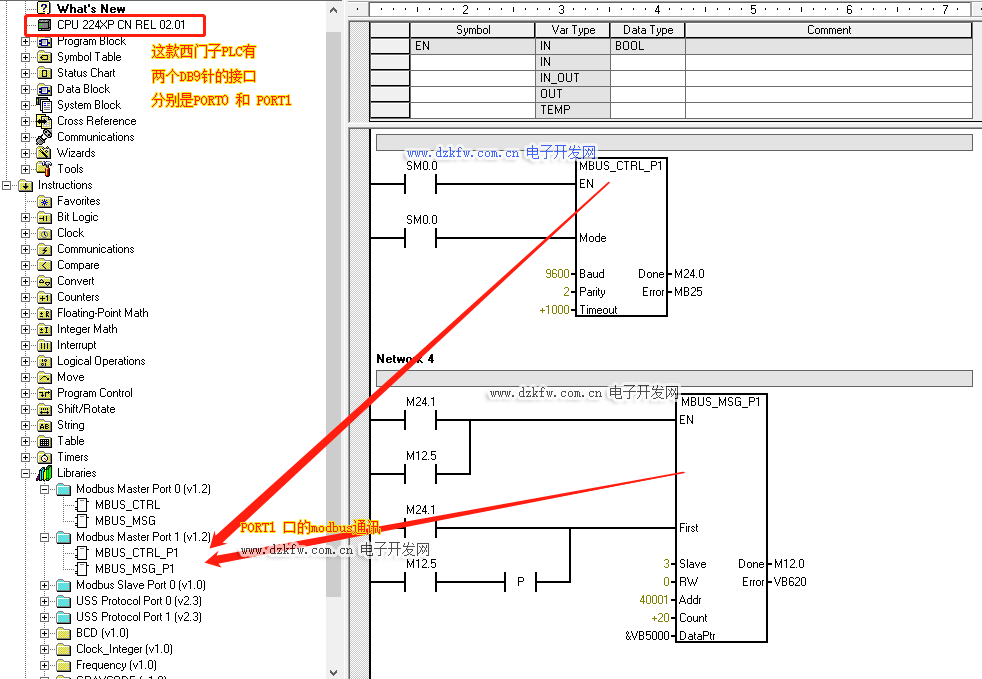
Task: Click the Data Type column header
Action: tap(647, 30)
